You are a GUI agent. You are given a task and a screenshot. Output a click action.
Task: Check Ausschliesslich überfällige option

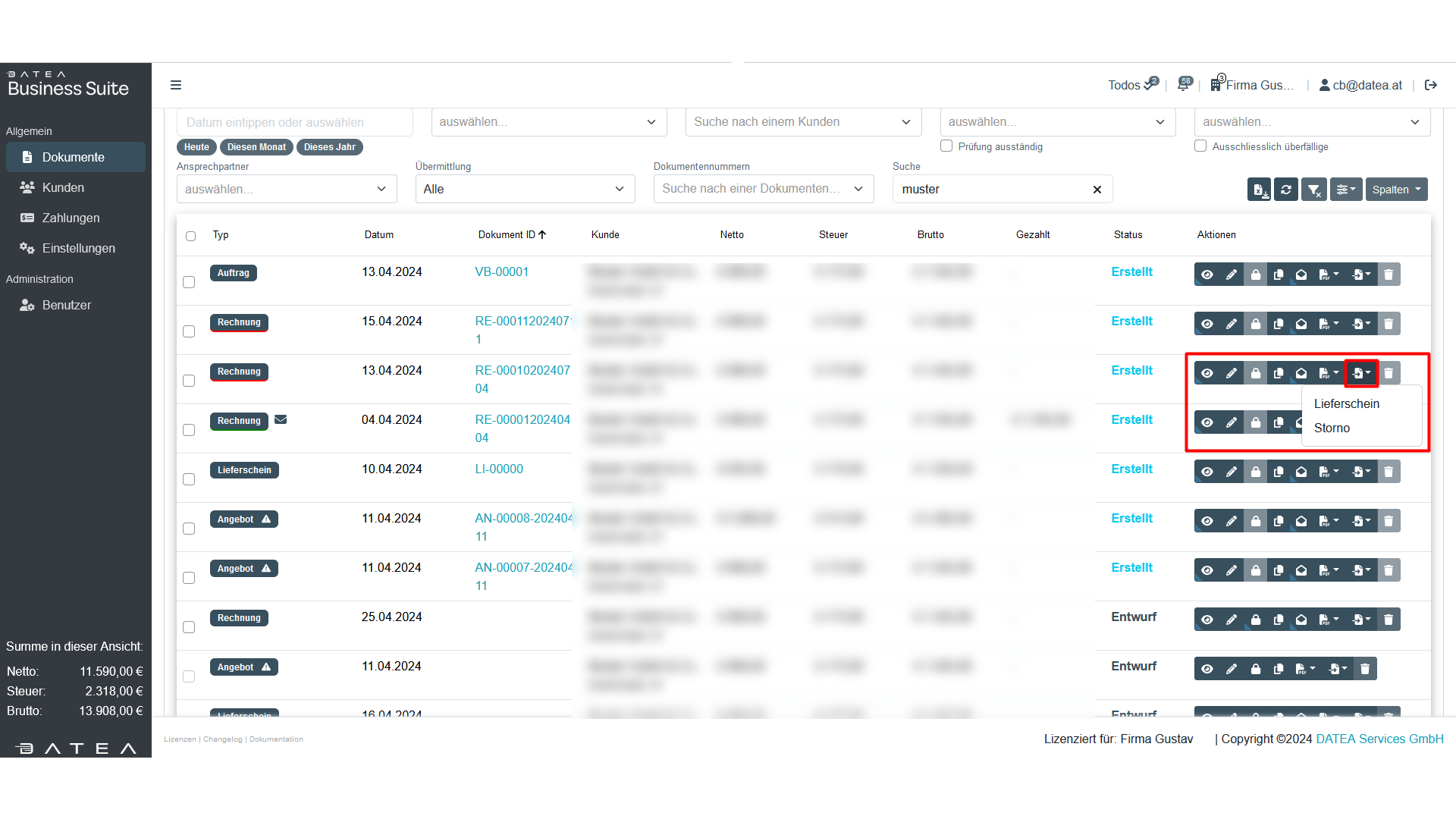click(1200, 146)
